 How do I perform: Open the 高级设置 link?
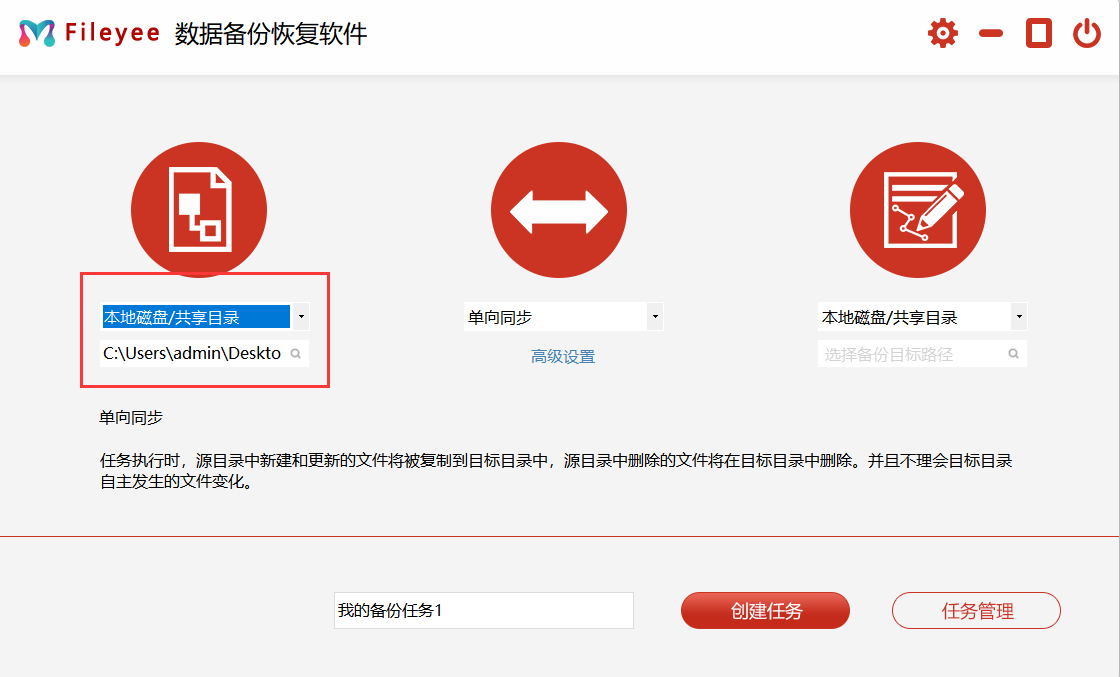click(563, 357)
